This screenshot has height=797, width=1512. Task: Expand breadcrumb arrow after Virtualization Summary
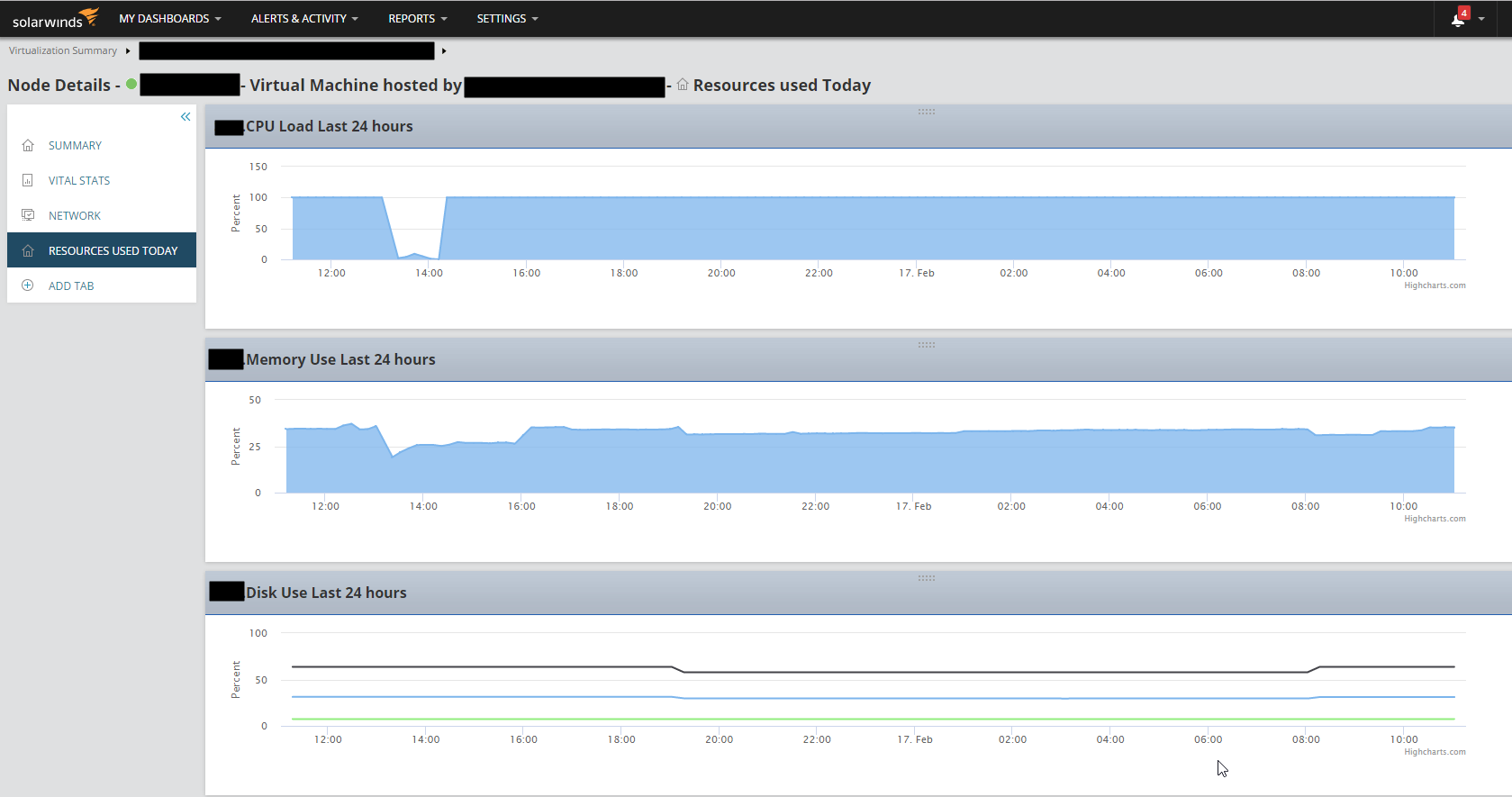[x=128, y=50]
